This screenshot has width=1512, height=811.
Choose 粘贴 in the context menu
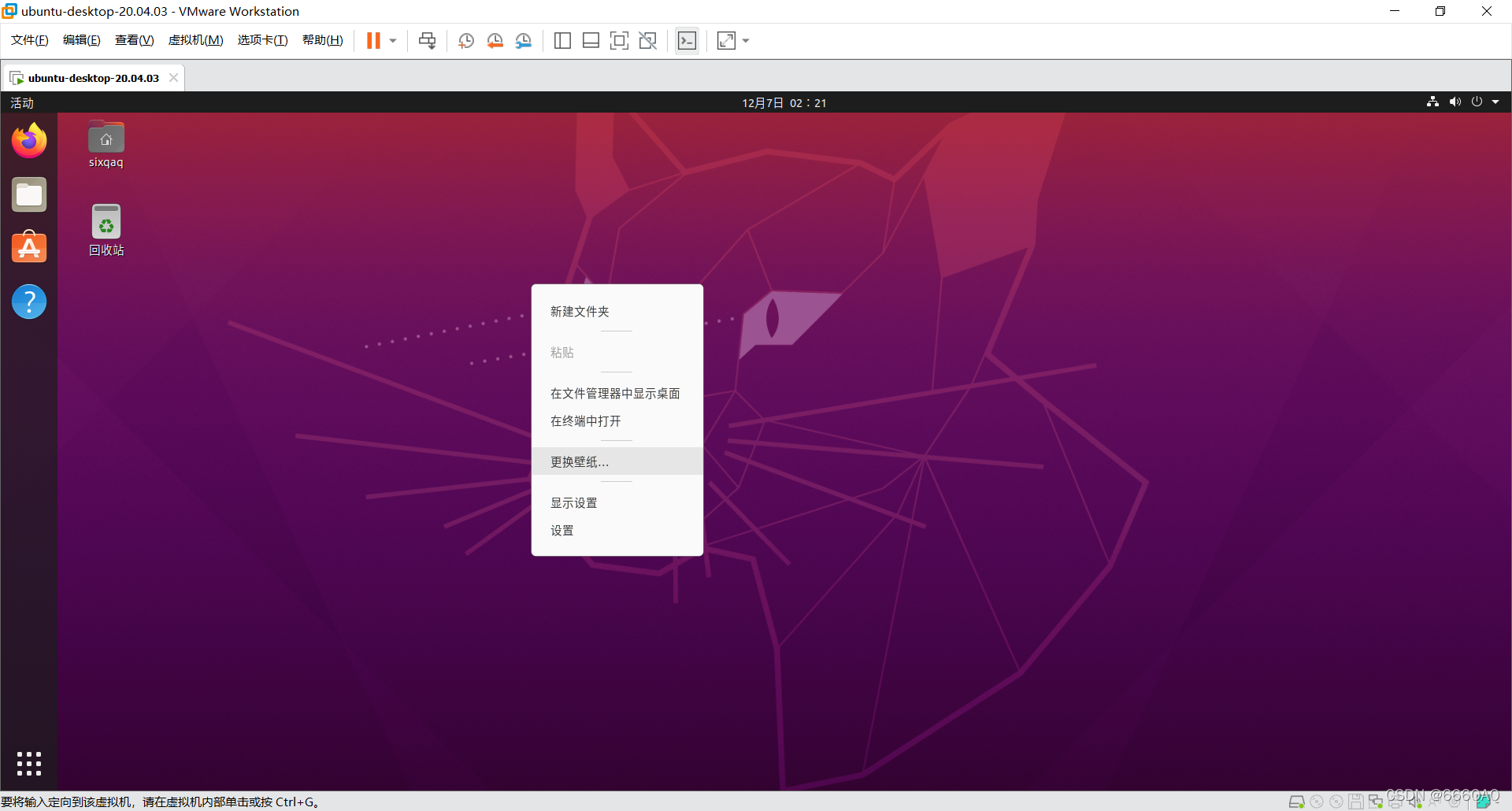617,353
